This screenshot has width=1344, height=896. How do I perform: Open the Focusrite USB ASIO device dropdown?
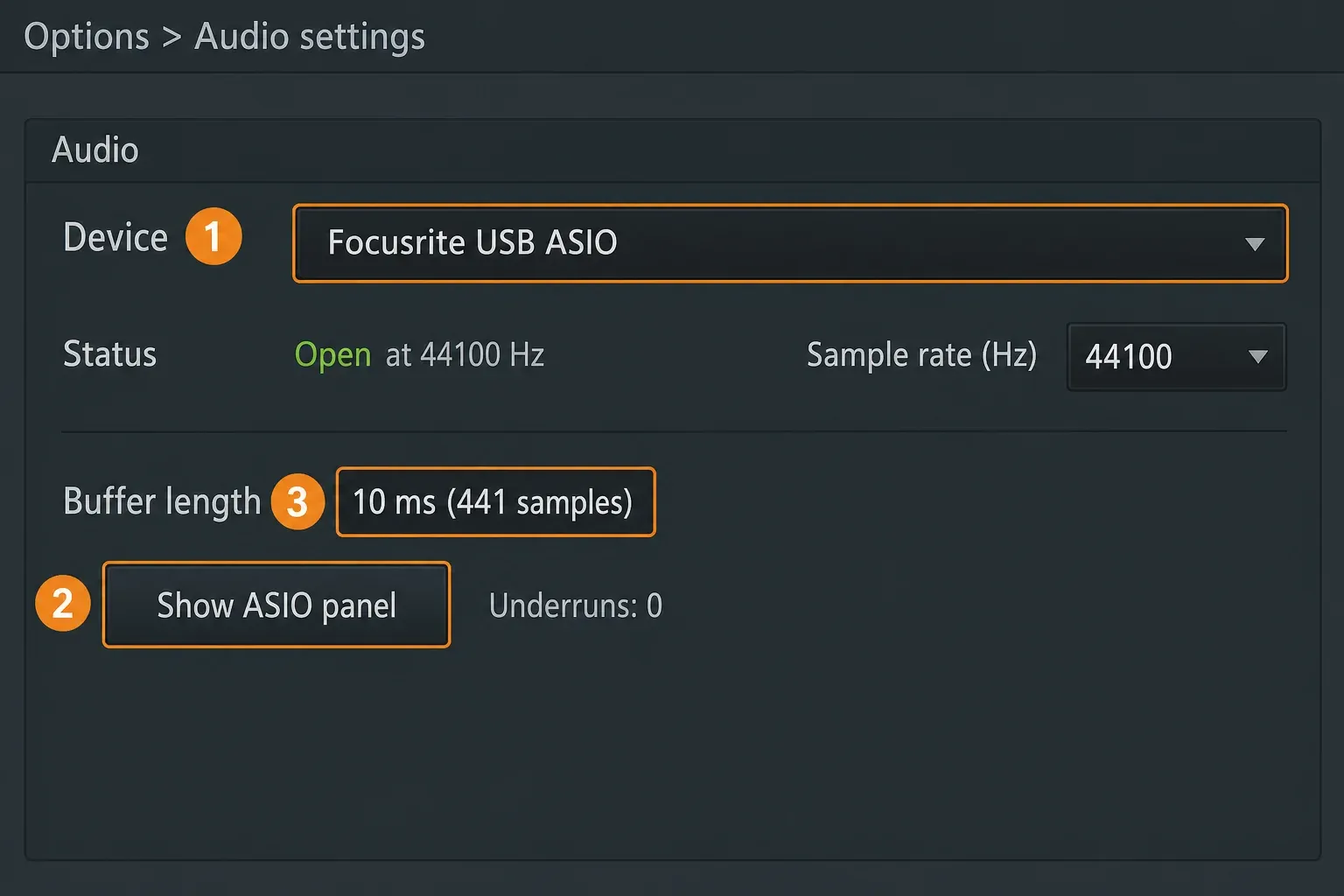click(790, 243)
